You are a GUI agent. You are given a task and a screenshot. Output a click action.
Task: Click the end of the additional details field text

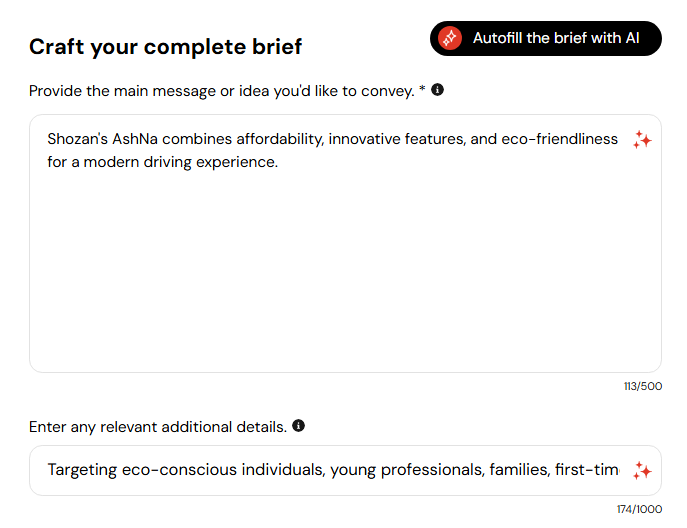click(618, 470)
